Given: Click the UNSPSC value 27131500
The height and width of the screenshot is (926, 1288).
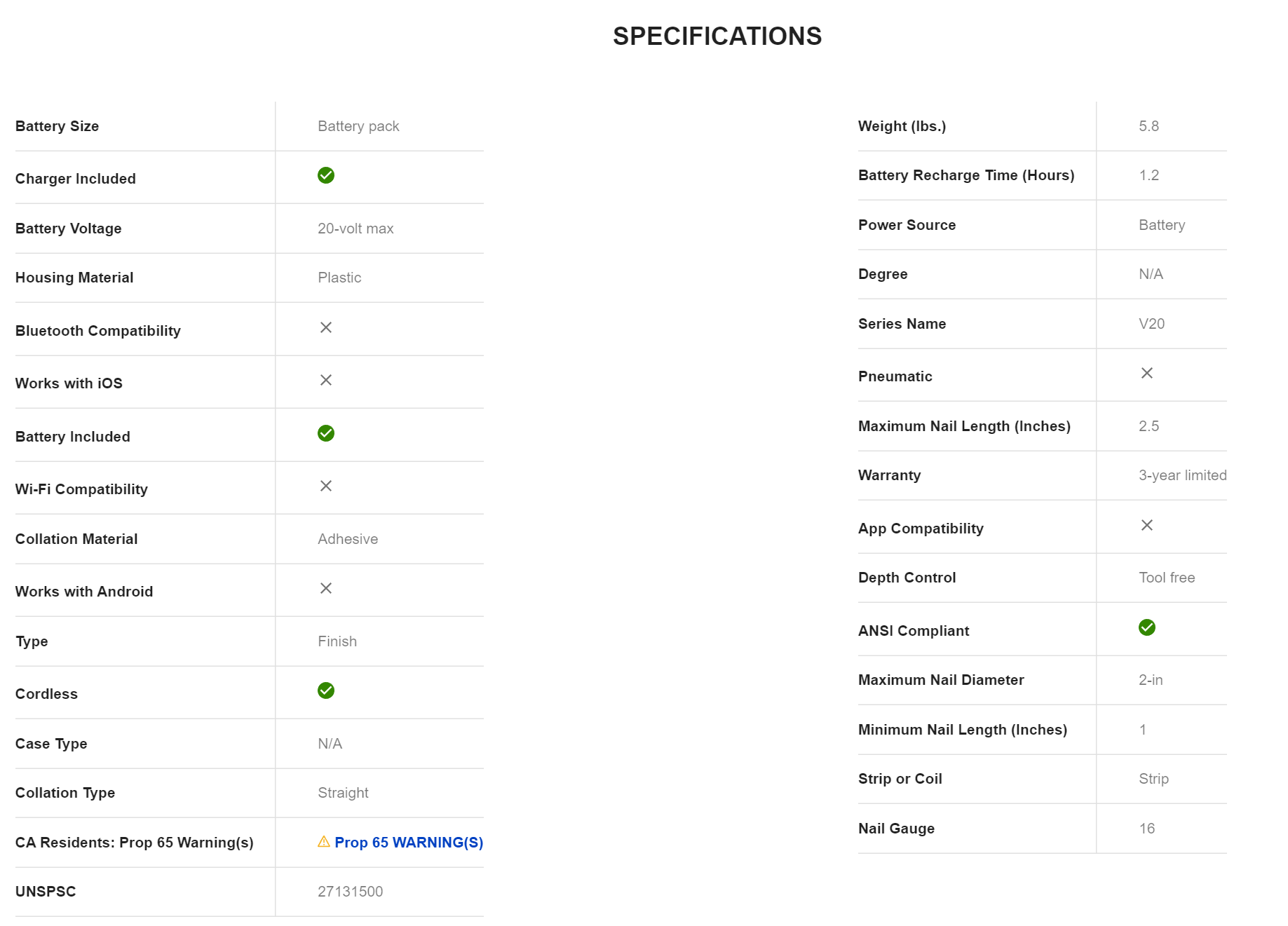Looking at the screenshot, I should click(350, 892).
